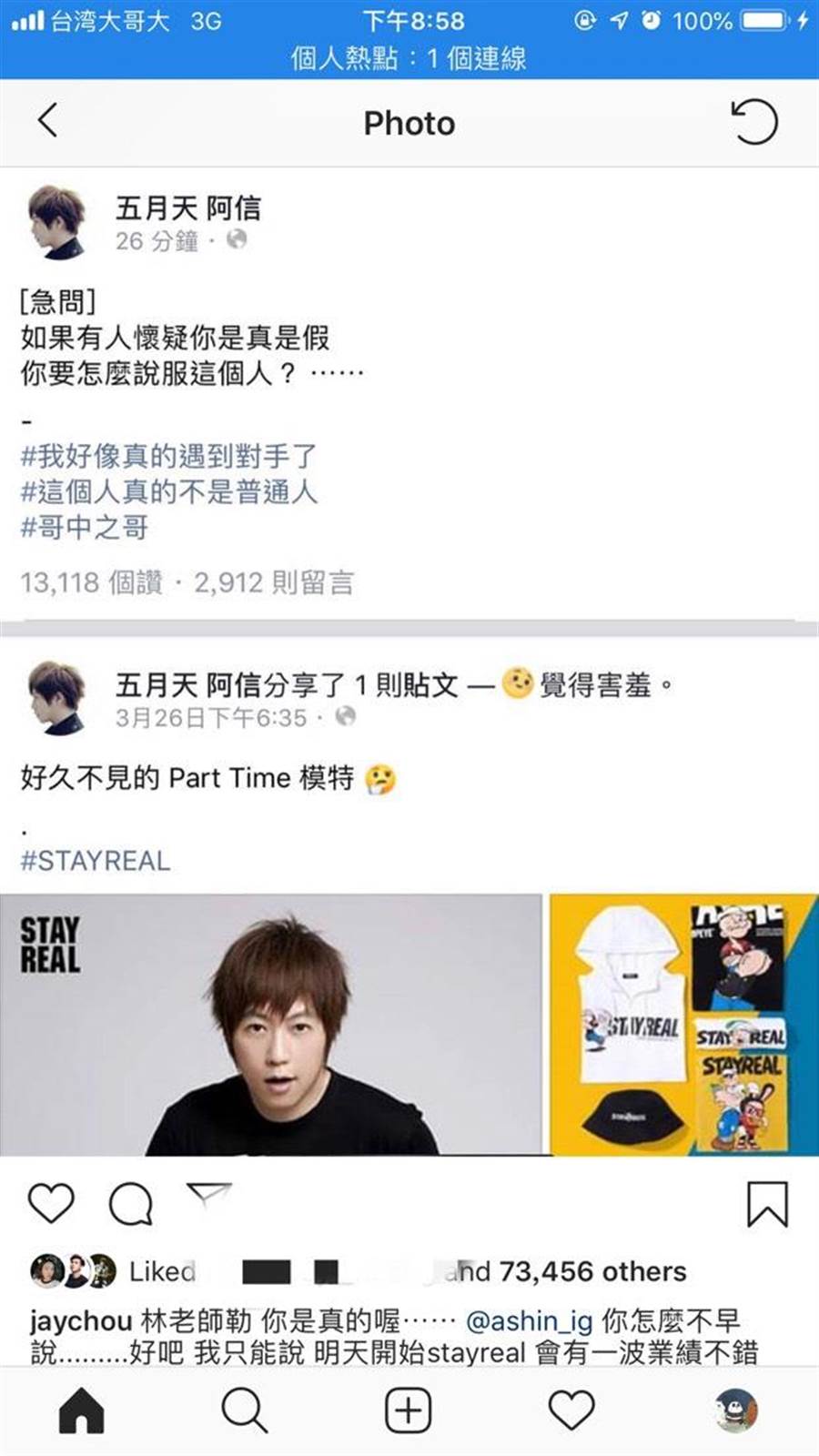Screen dimensions: 819x1456
Task: Open Search tab magnifier icon
Action: pyautogui.click(x=244, y=1411)
